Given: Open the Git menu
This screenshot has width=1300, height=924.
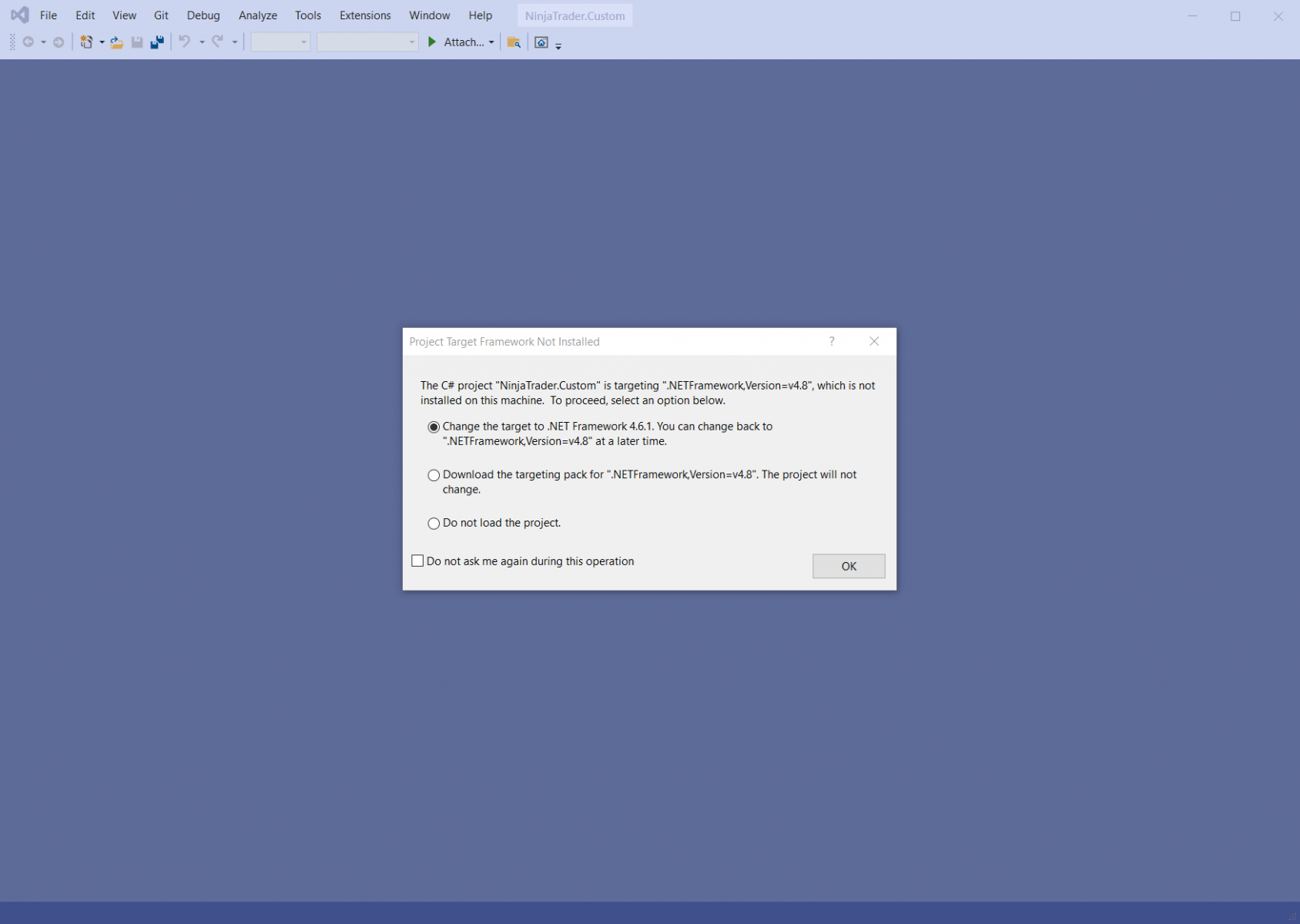Looking at the screenshot, I should click(x=161, y=15).
